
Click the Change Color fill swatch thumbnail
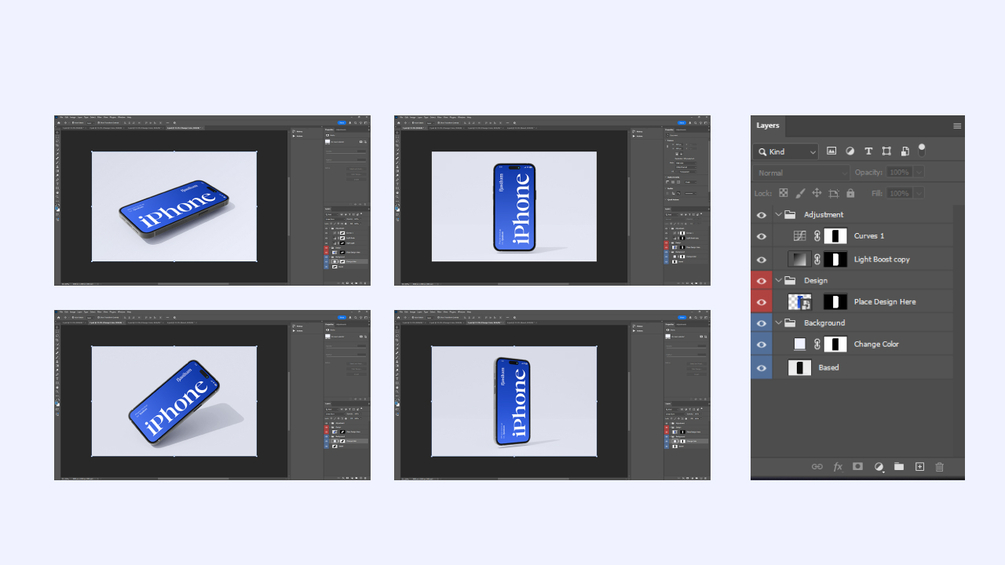click(799, 344)
